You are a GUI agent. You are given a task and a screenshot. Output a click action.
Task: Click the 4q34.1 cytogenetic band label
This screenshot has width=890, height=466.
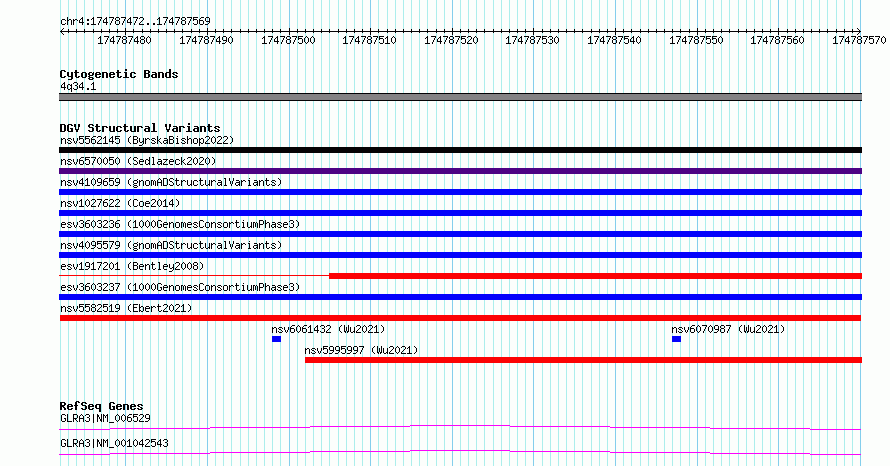78,86
